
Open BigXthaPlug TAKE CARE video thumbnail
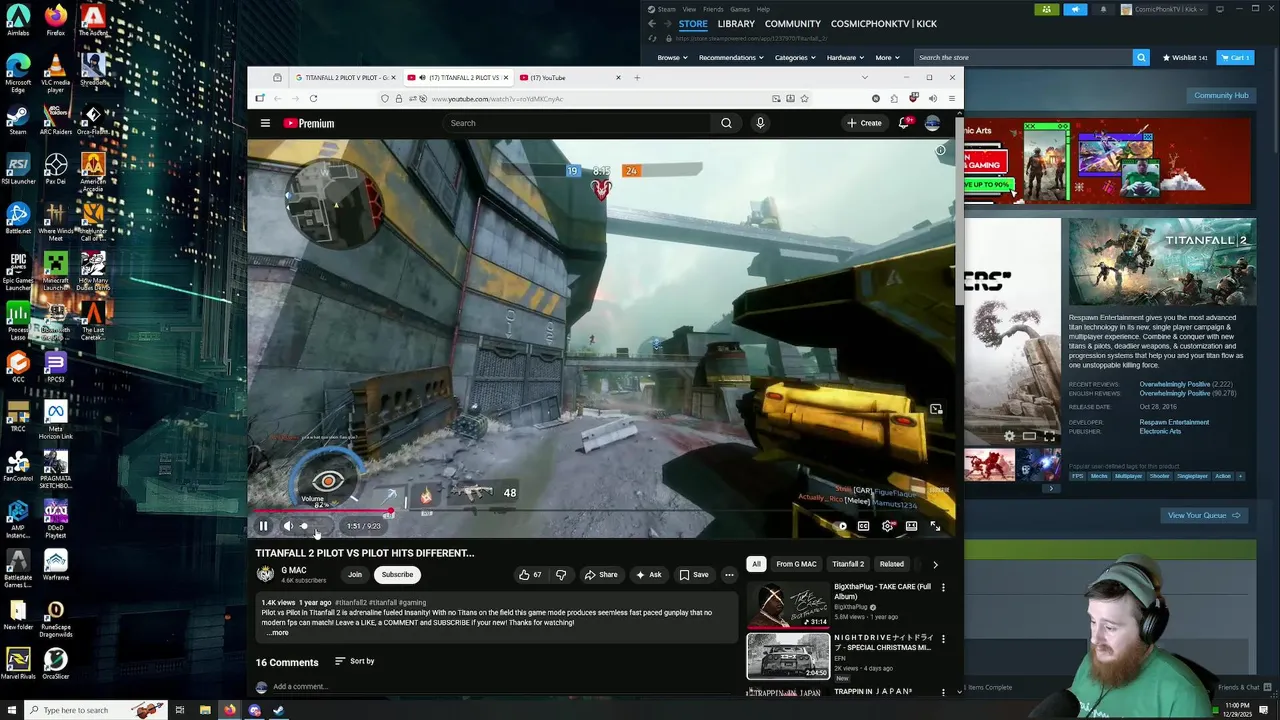pyautogui.click(x=788, y=604)
